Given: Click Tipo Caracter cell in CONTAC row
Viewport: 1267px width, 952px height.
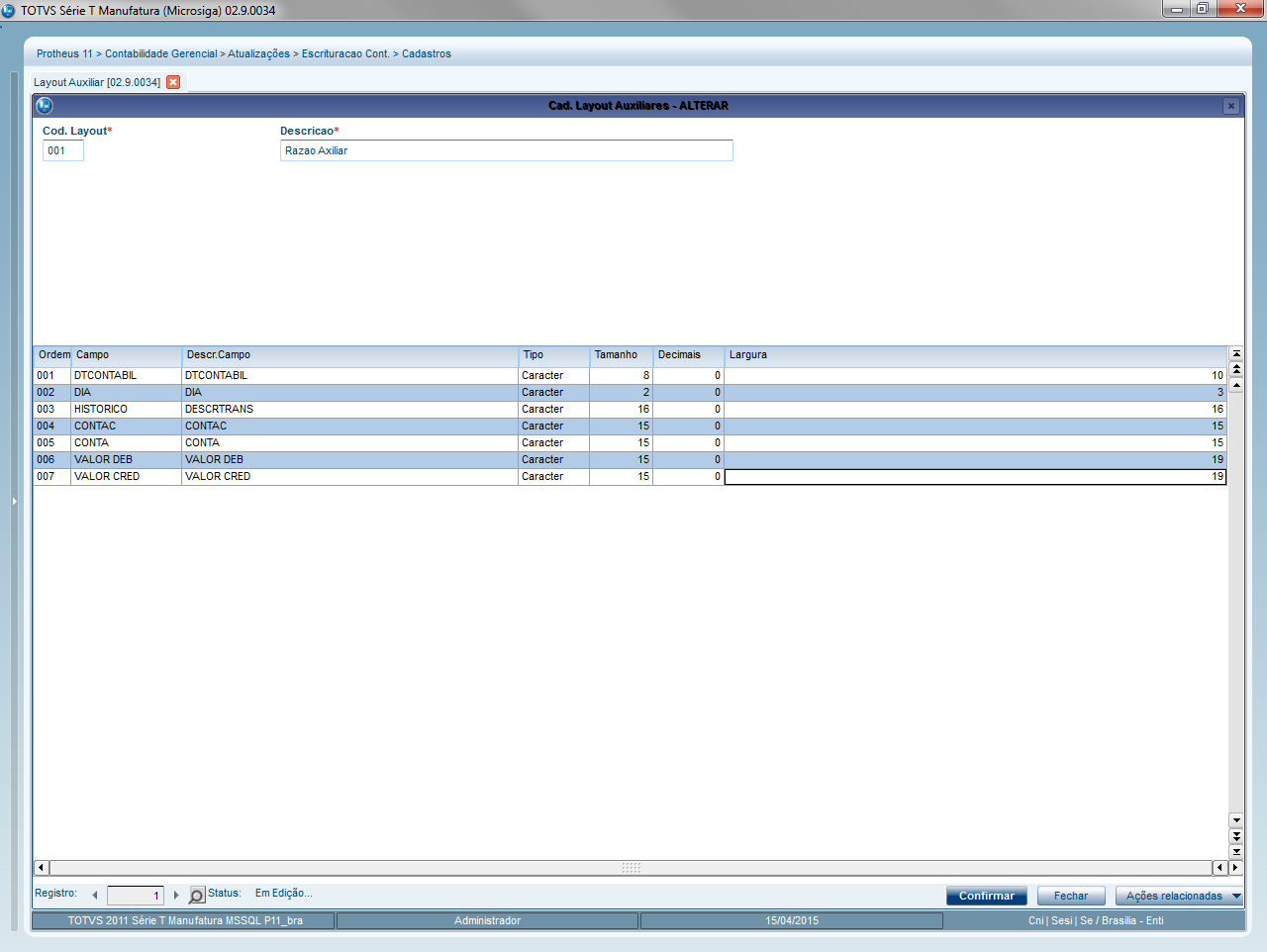Looking at the screenshot, I should (554, 427).
